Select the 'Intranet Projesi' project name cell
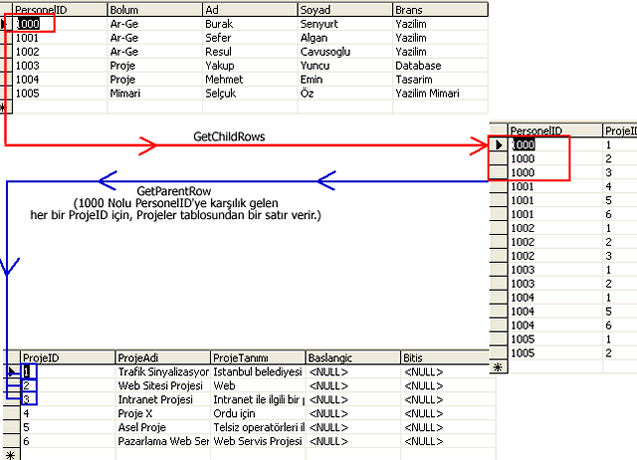The width and height of the screenshot is (637, 460). (162, 399)
